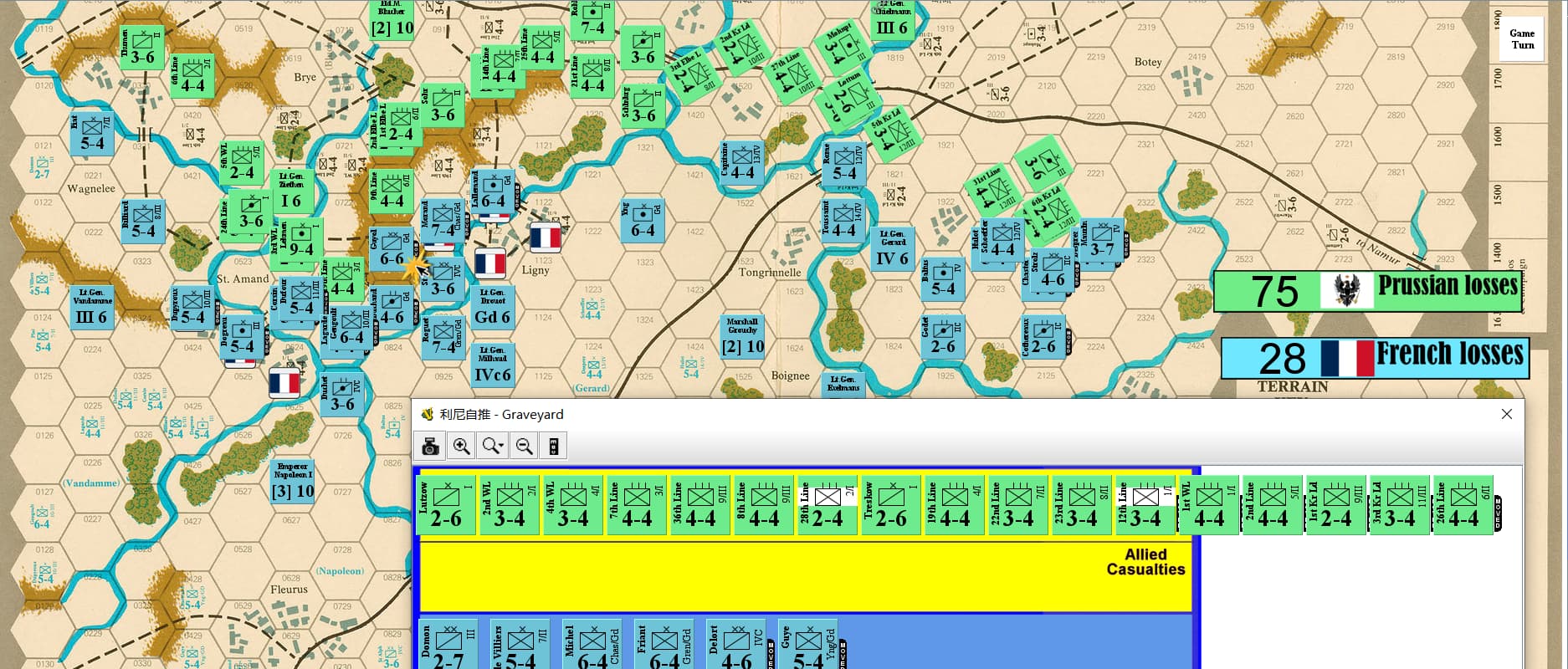
Task: Click the Tongrinnelle village label
Action: 770,273
